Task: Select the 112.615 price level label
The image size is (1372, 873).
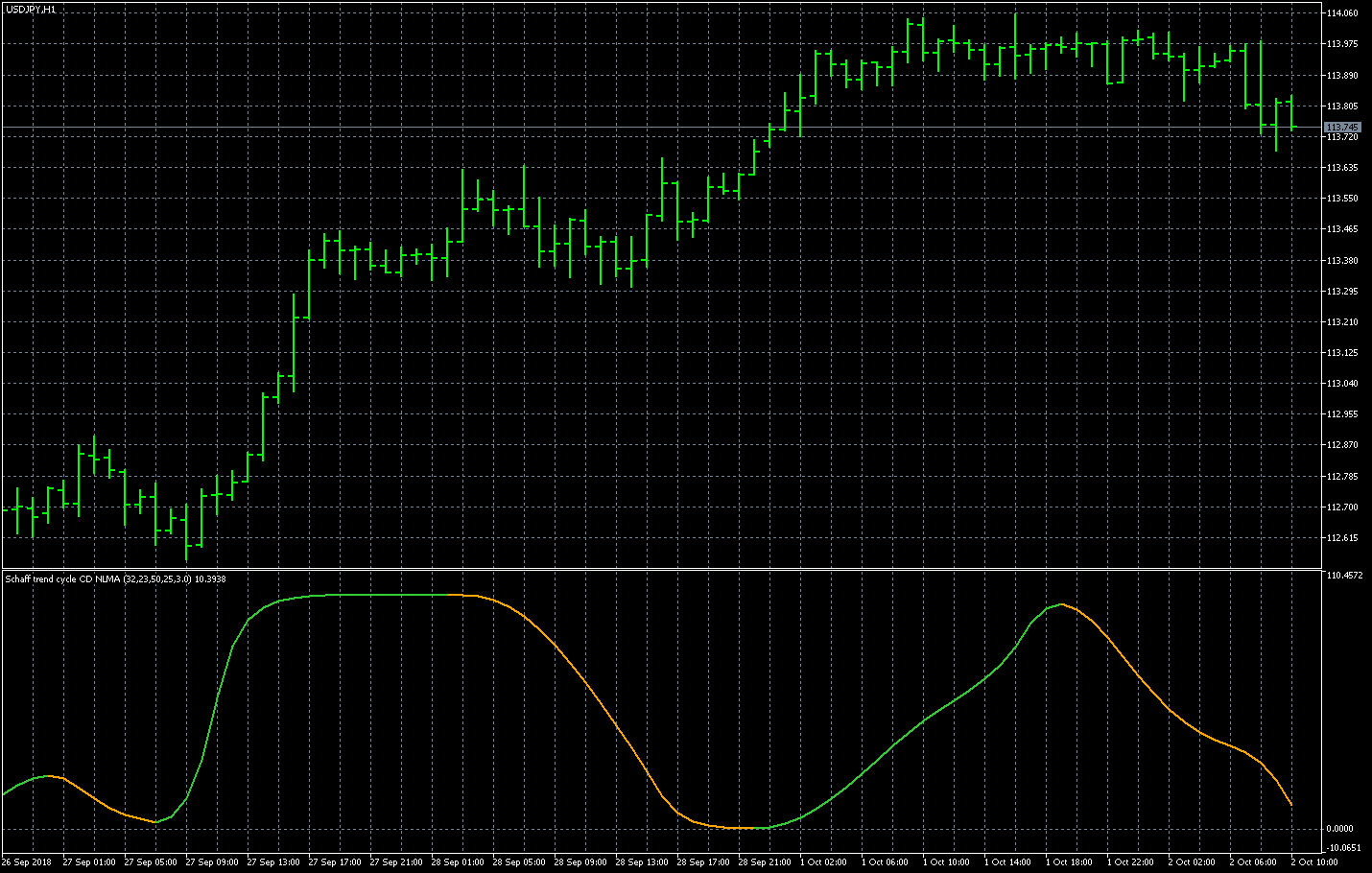Action: tap(1342, 538)
